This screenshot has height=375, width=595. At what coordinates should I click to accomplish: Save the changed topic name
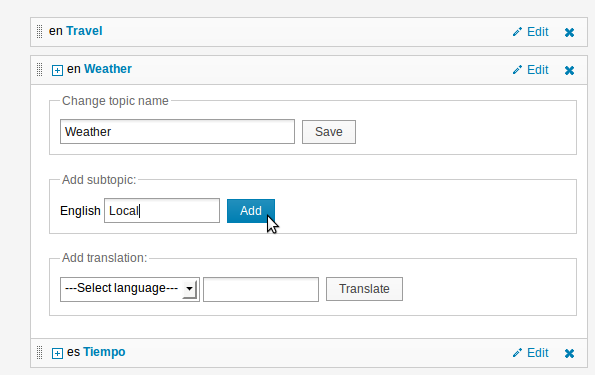pyautogui.click(x=329, y=132)
